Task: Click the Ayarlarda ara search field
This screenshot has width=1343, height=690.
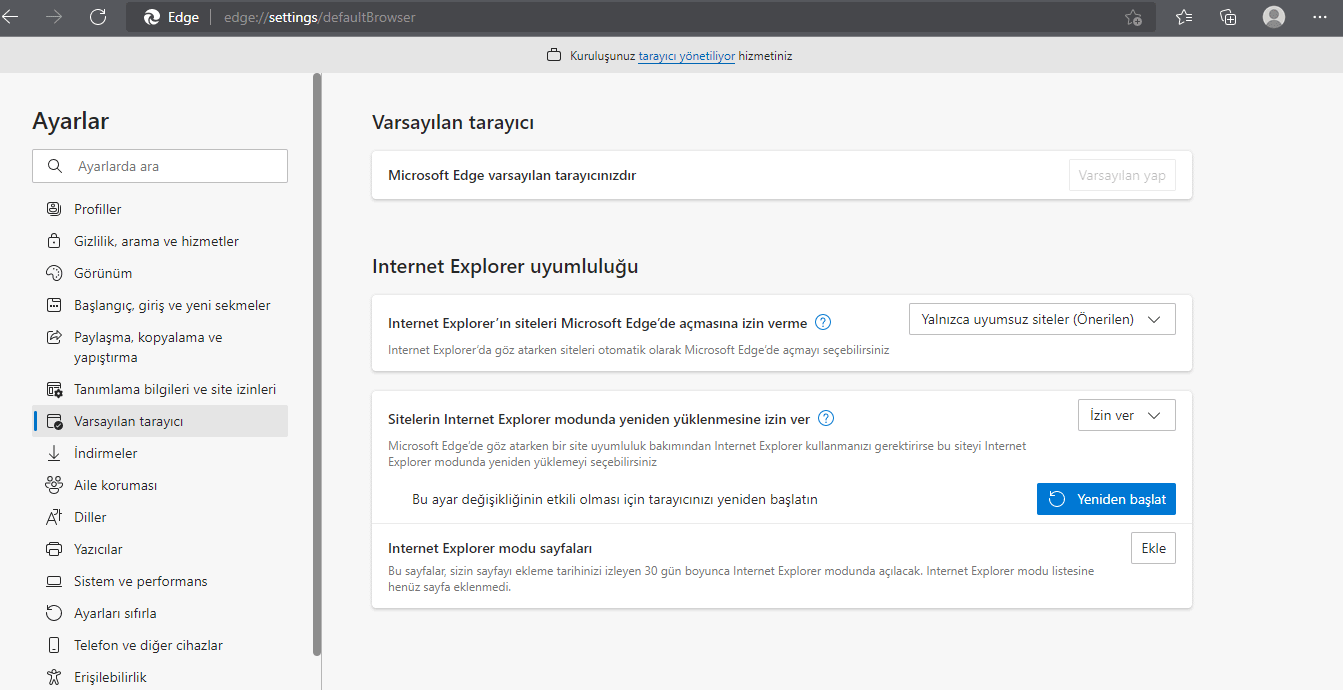Action: [160, 166]
